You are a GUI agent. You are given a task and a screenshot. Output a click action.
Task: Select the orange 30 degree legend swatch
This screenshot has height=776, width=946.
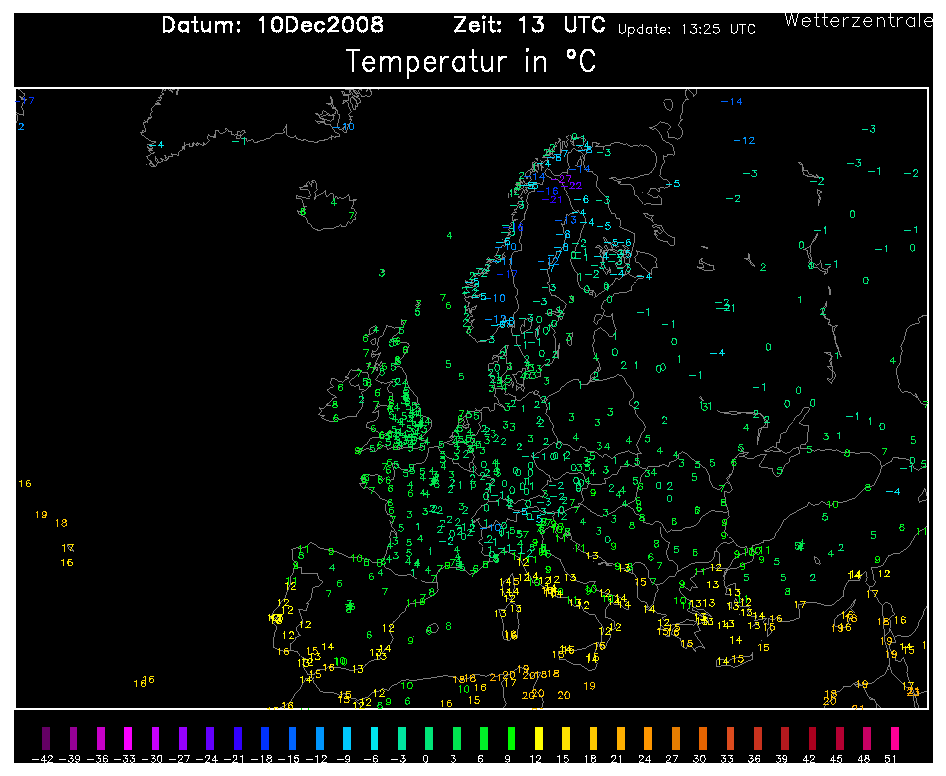click(x=703, y=738)
